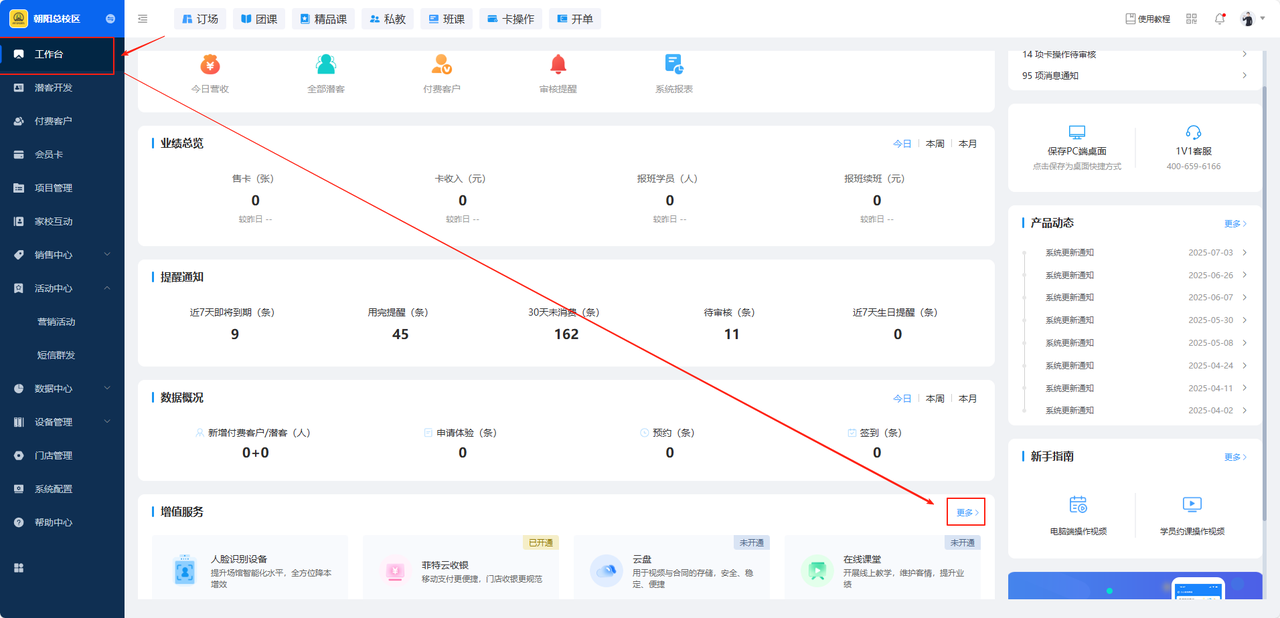Collapse sidebar with the hamburger icon
Viewport: 1280px width, 618px height.
143,19
